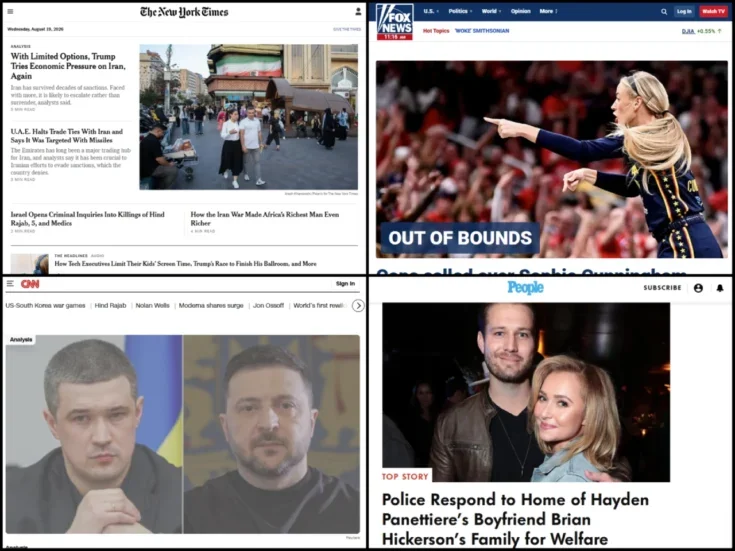This screenshot has width=735, height=551.
Task: Select Hind Rajab topic on CNN
Action: (110, 305)
